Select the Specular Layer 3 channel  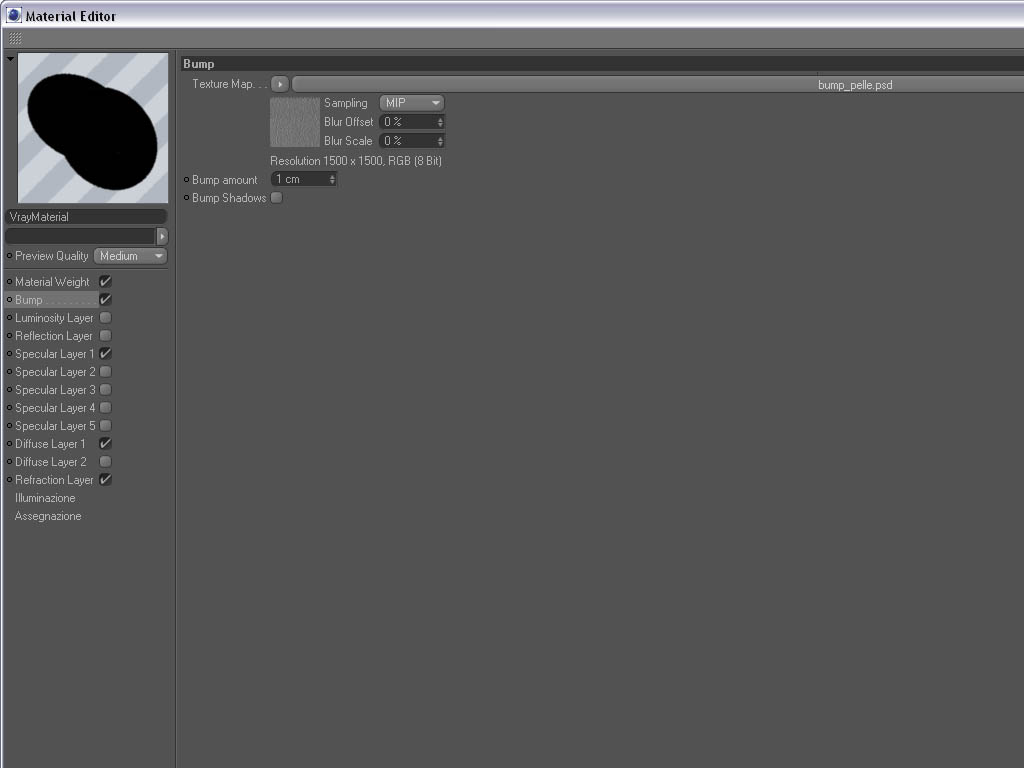tap(56, 390)
